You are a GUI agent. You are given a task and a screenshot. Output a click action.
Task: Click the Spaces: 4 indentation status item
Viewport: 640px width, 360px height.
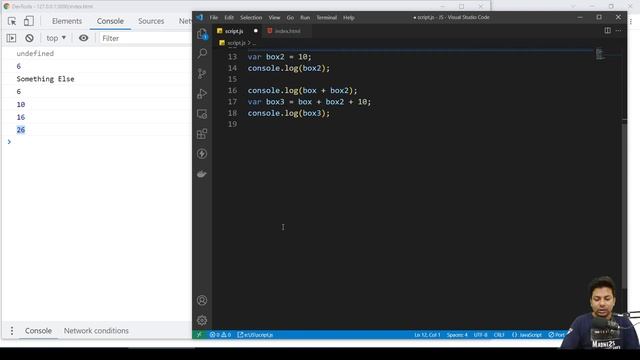pos(457,335)
